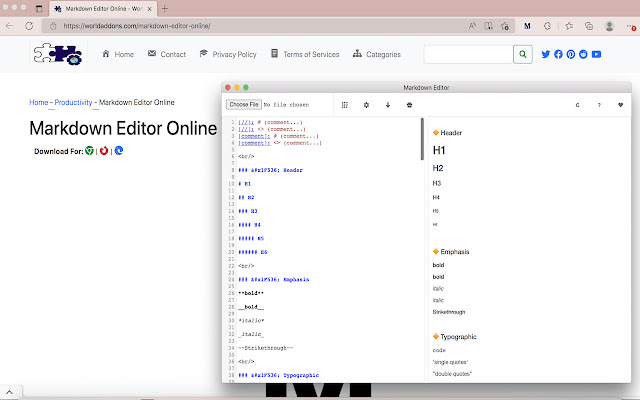Click the print icon in editor toolbar
The height and width of the screenshot is (400, 640).
pos(409,105)
